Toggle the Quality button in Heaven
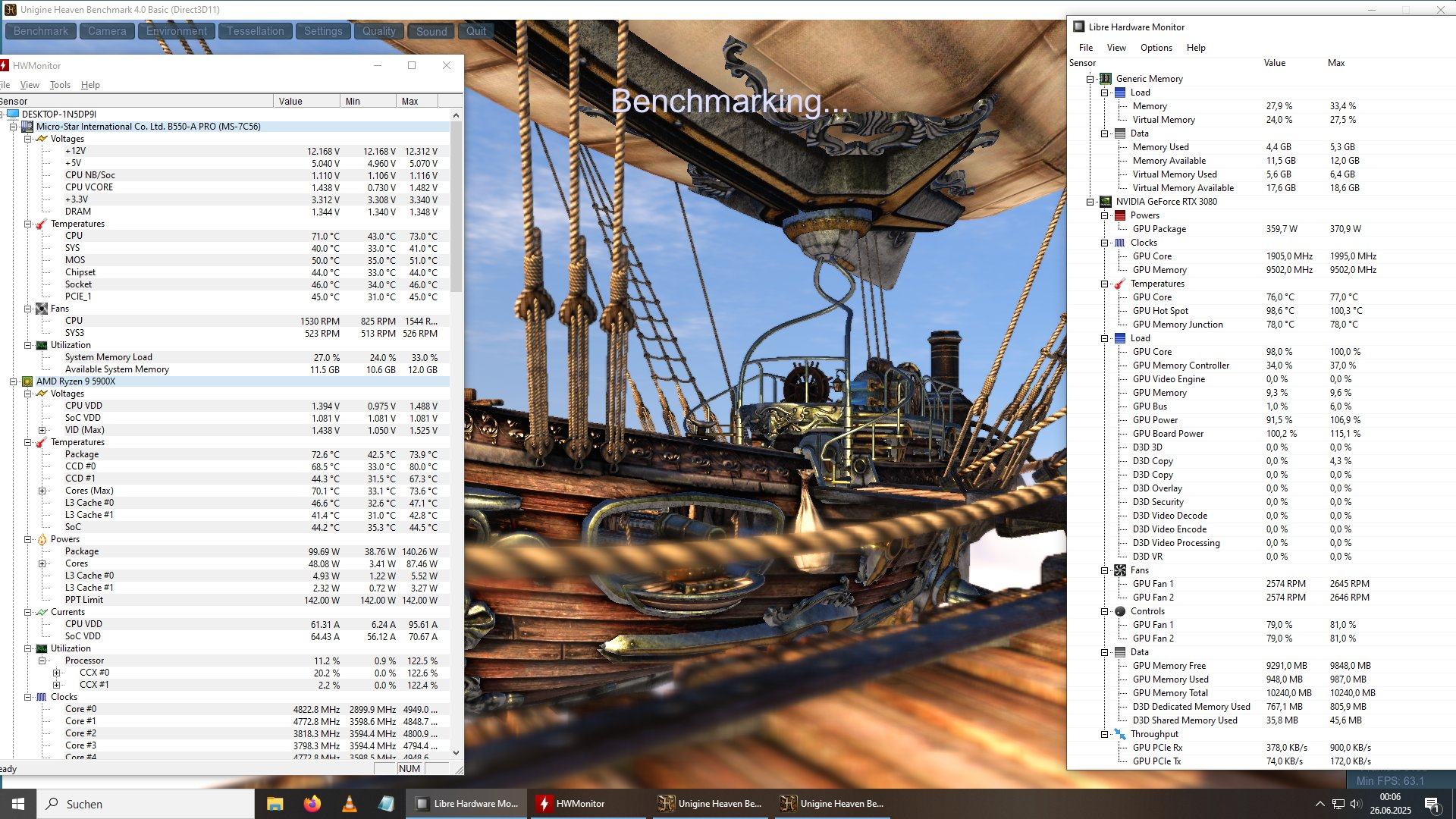 tap(378, 31)
